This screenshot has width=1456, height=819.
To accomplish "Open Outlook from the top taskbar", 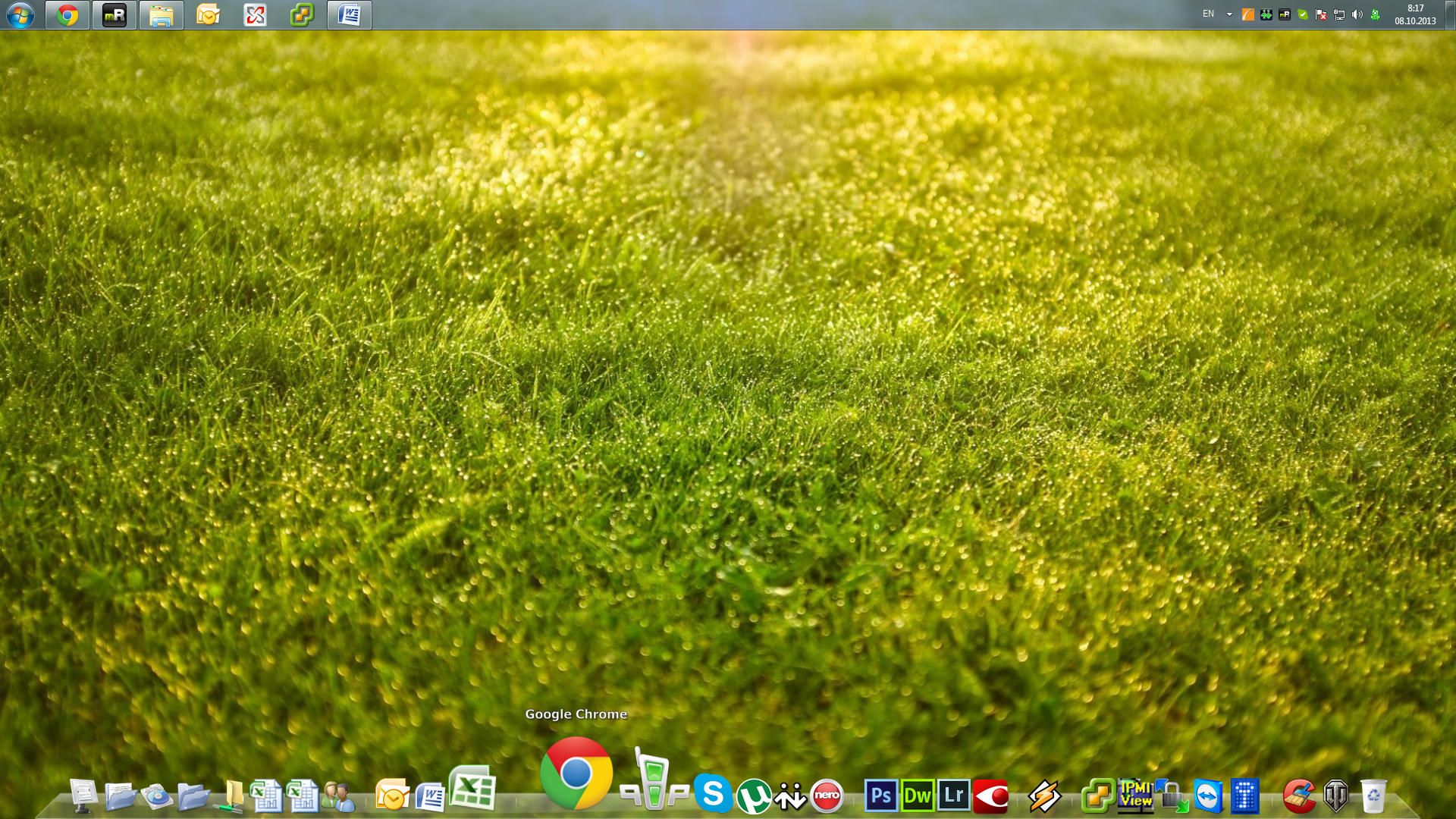I will (209, 15).
